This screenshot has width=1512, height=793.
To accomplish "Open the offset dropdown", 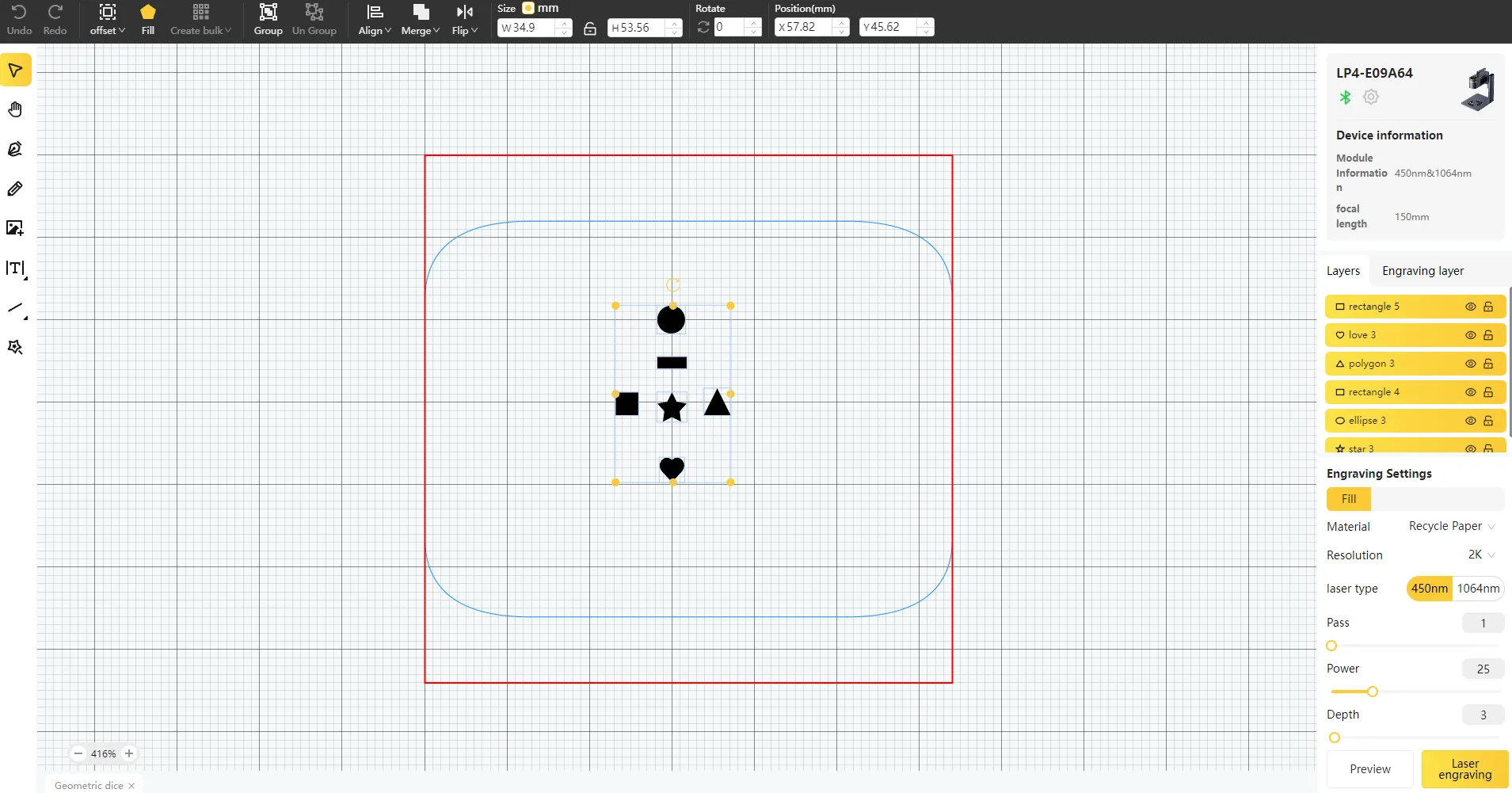I will coord(108,20).
